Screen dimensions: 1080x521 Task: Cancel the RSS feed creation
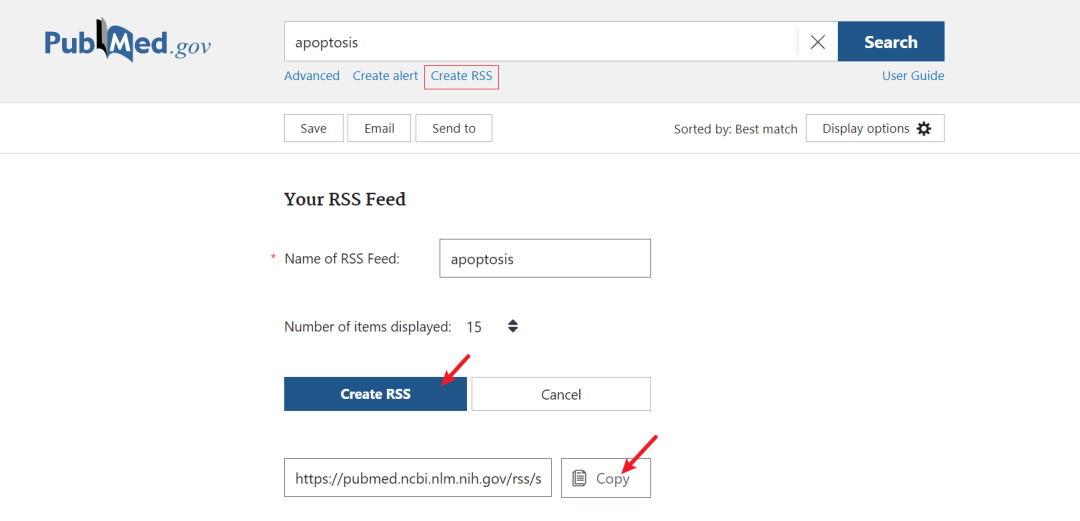(x=560, y=394)
